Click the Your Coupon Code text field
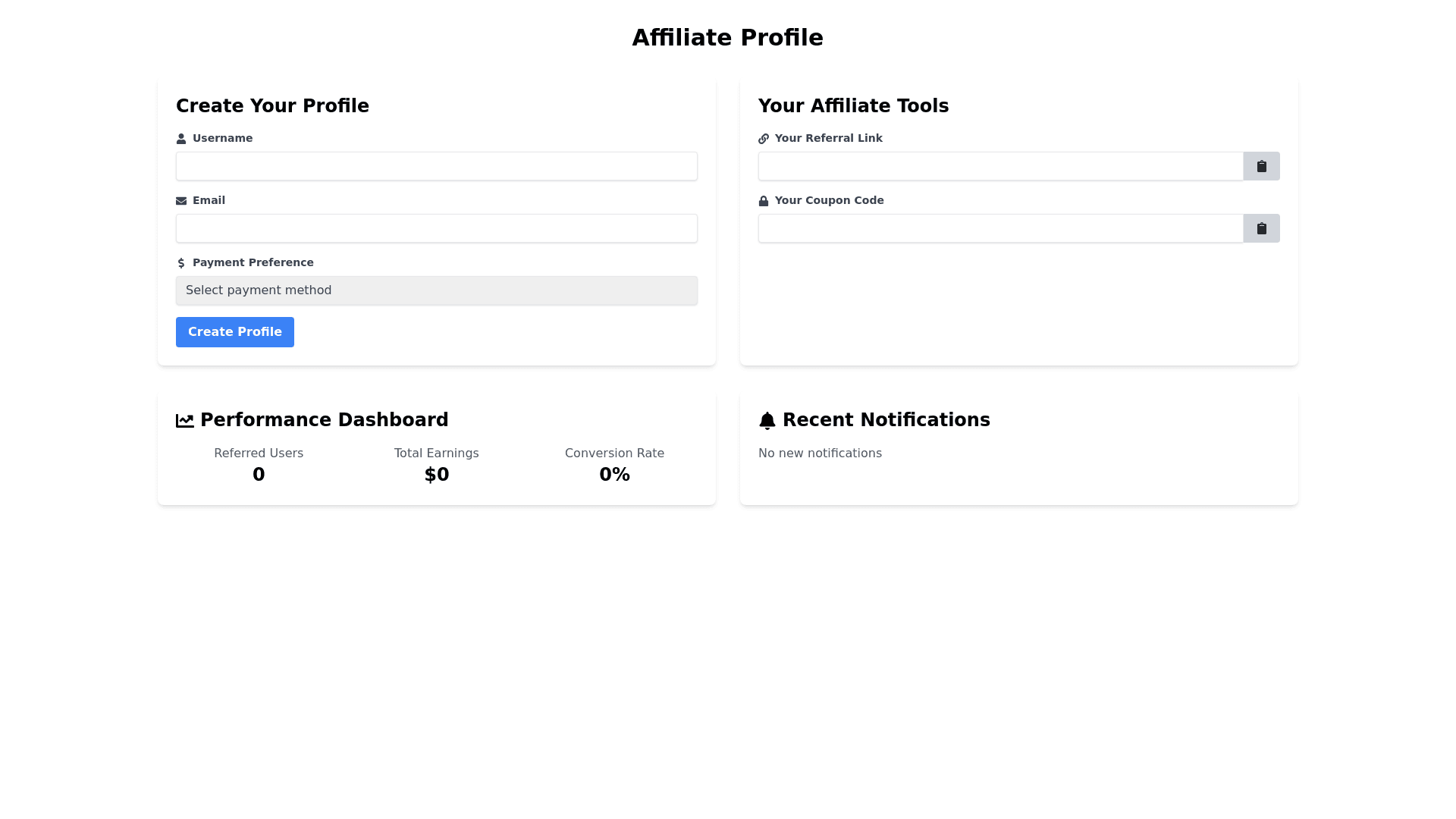1456x819 pixels. coord(999,228)
